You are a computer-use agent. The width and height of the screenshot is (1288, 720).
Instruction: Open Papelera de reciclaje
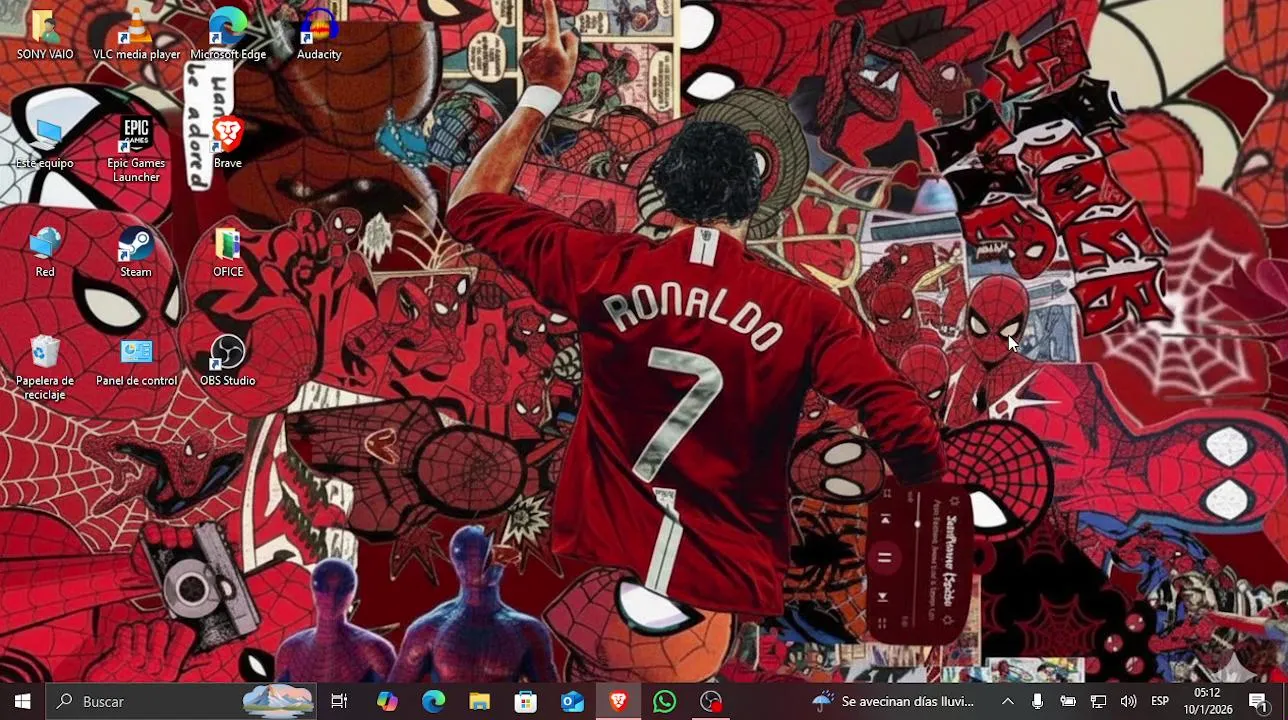coord(45,368)
